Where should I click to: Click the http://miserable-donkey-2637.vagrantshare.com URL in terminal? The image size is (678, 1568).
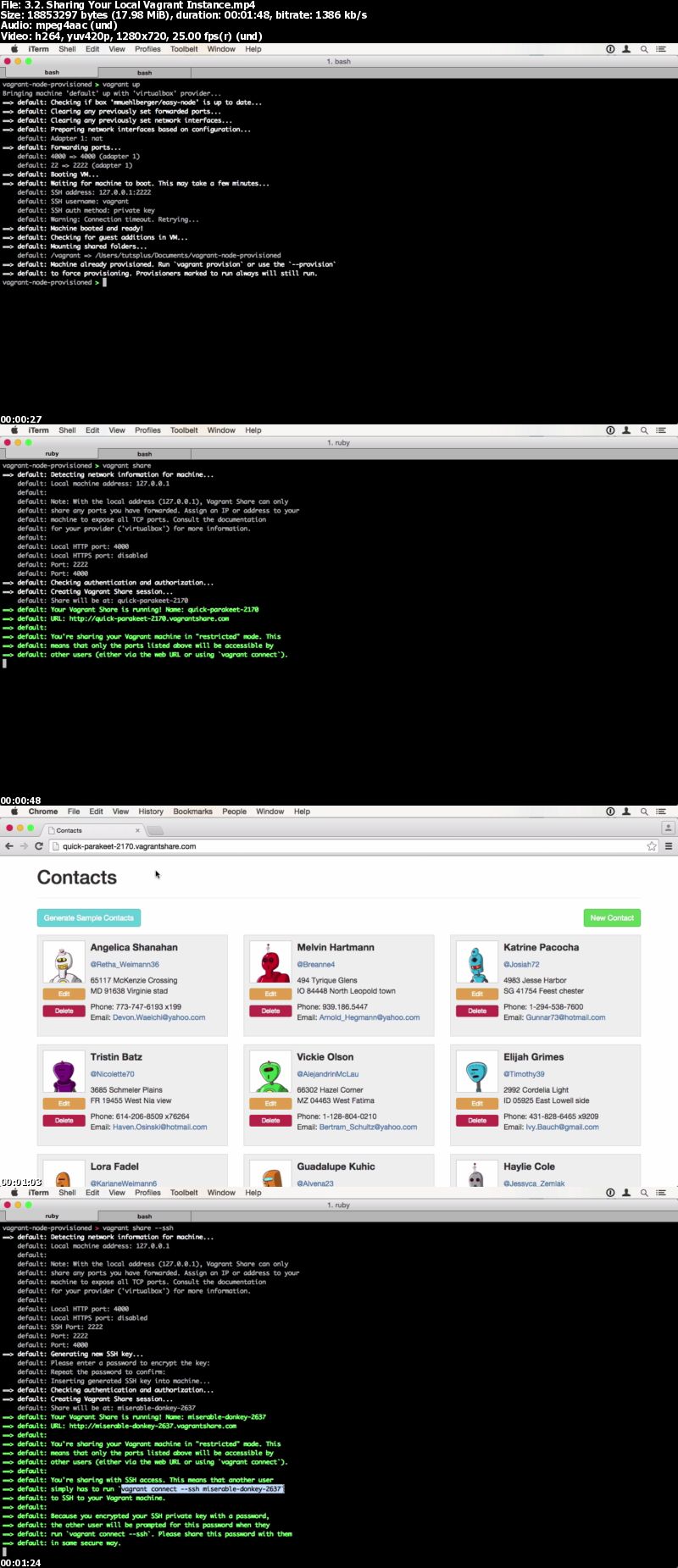click(x=153, y=1426)
